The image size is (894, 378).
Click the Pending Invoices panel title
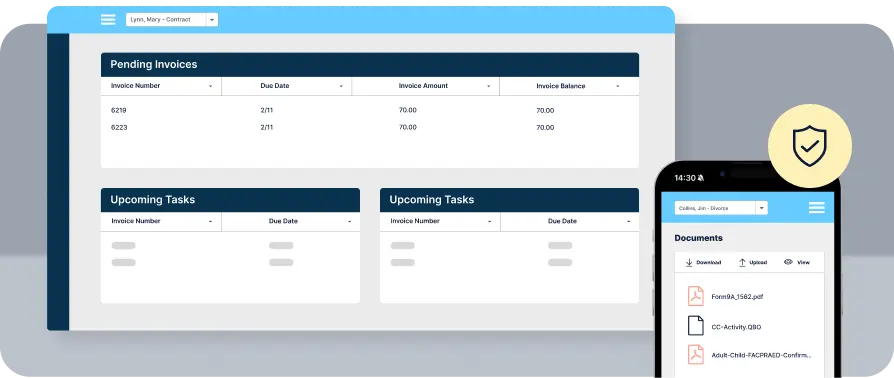pos(154,64)
